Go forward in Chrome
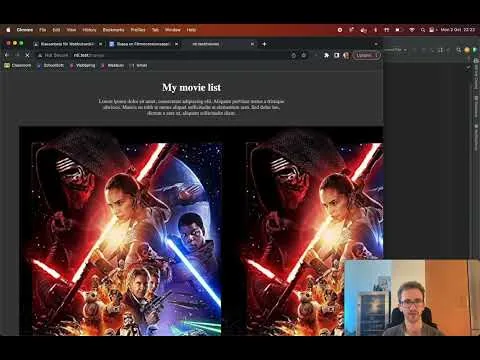480x360 pixels. [x=17, y=55]
